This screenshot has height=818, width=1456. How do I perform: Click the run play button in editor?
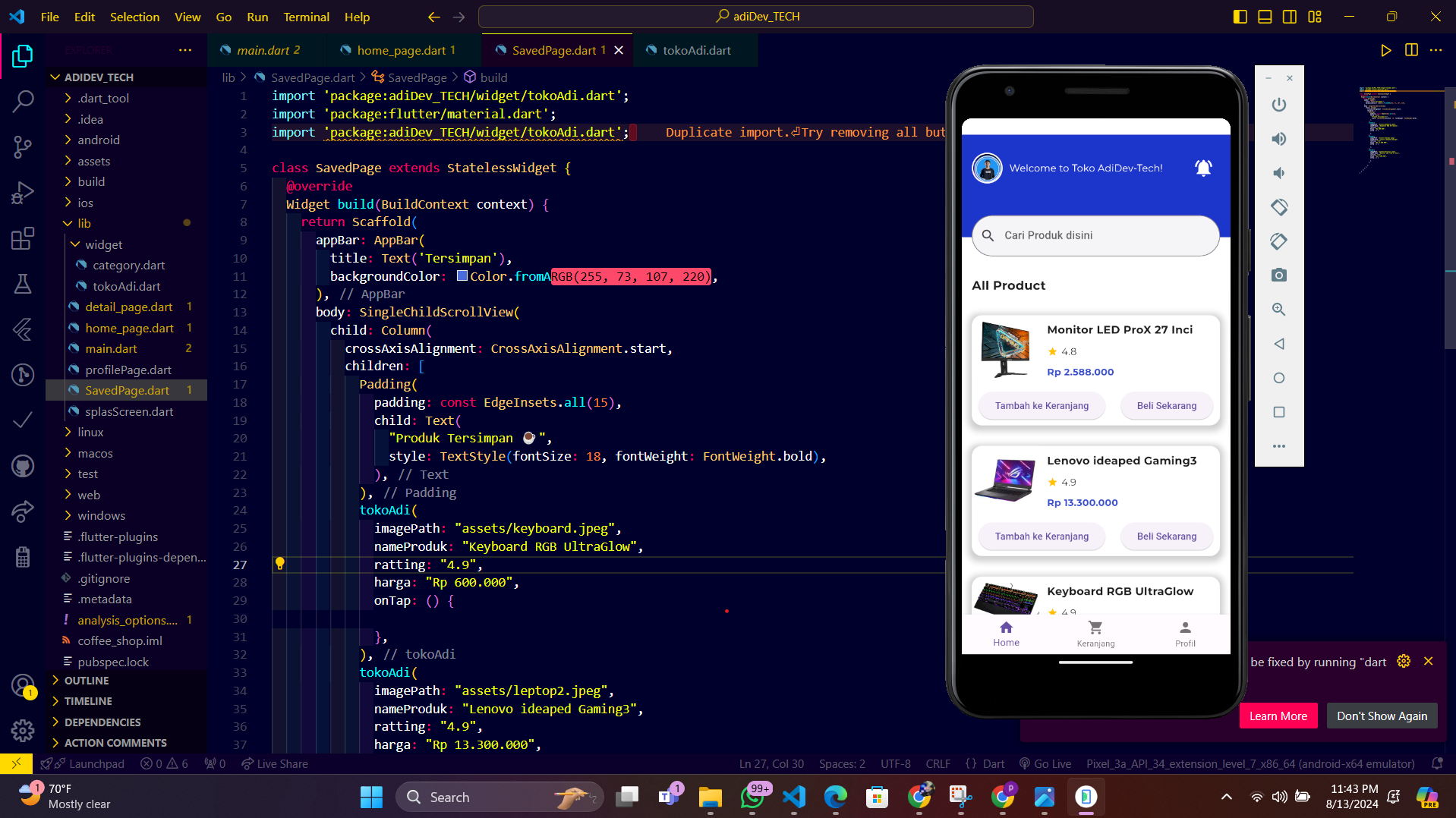(1385, 50)
